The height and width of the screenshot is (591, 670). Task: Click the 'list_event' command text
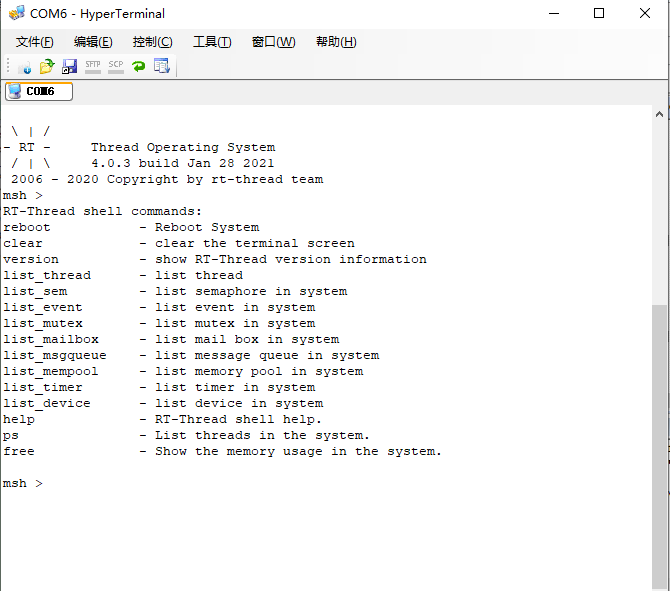pyautogui.click(x=43, y=308)
